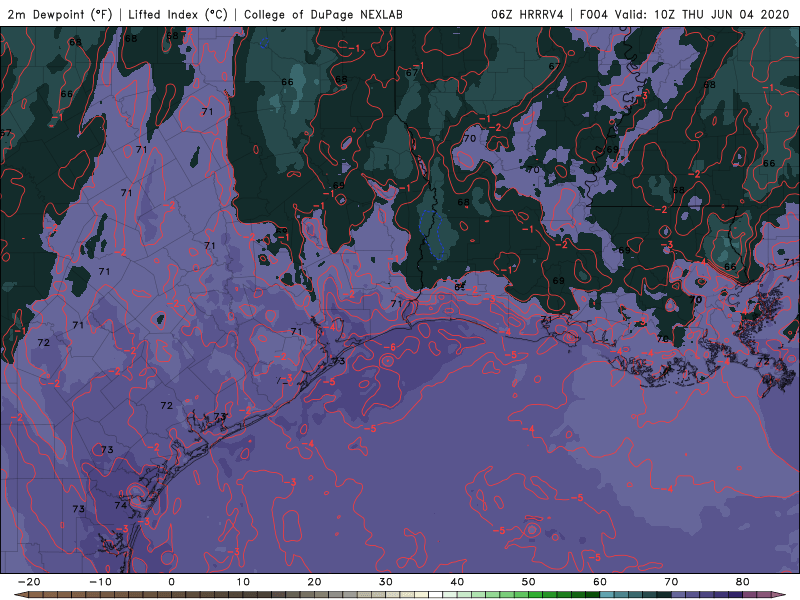The width and height of the screenshot is (800, 600).
Task: Click the 74 dewpoint value on the map
Action: [x=121, y=505]
